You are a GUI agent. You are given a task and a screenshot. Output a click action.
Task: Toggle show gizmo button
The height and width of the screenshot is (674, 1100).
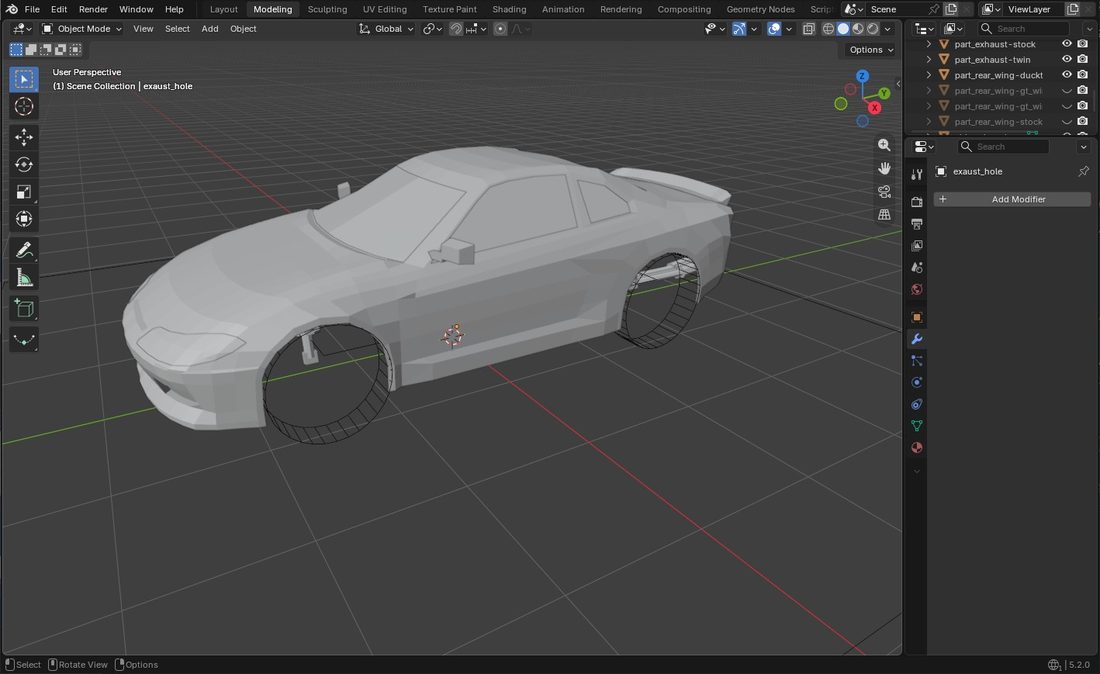739,29
